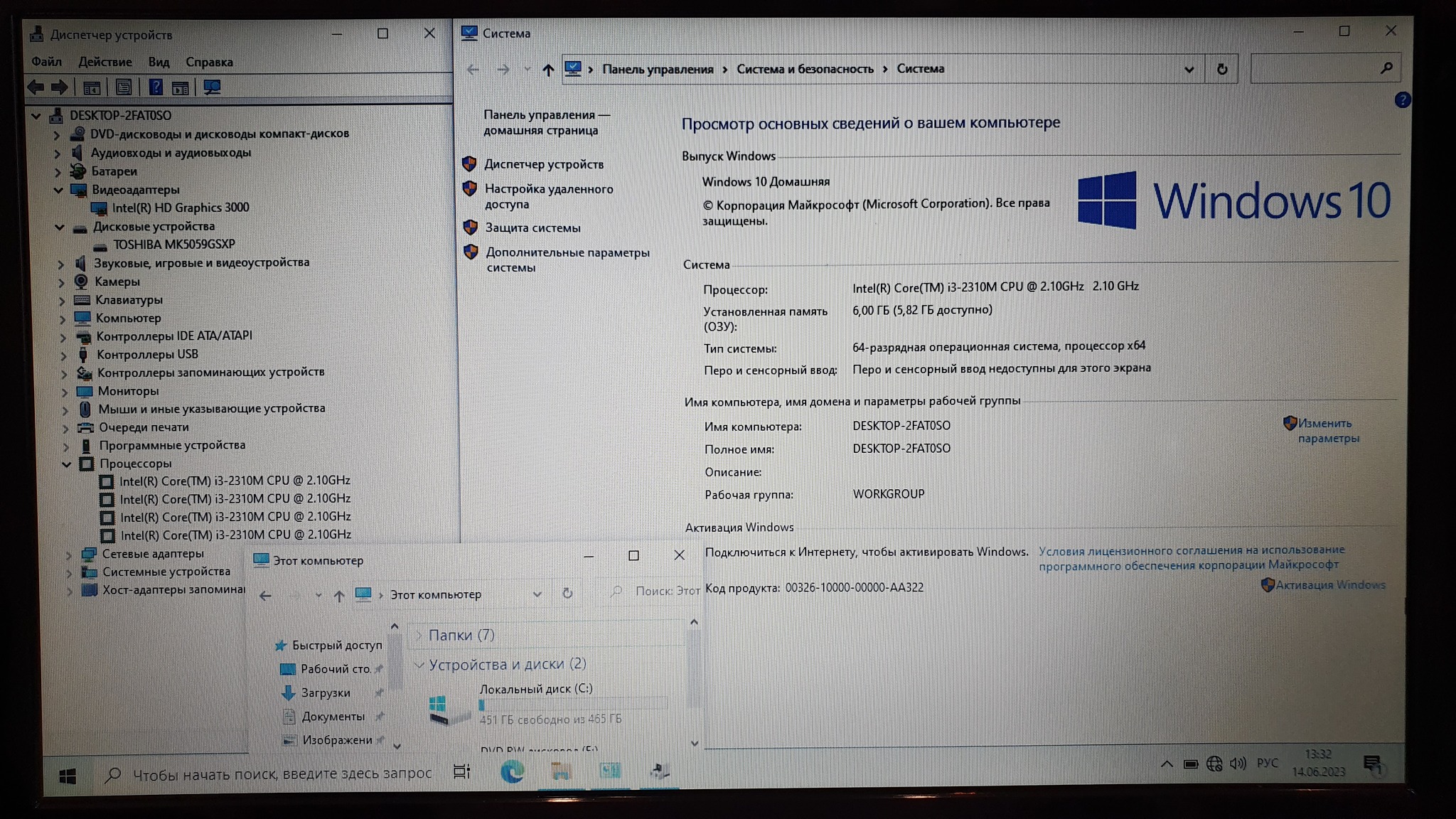Open the properties toolbar icon in Device Manager
Image resolution: width=1456 pixels, height=819 pixels.
point(124,87)
